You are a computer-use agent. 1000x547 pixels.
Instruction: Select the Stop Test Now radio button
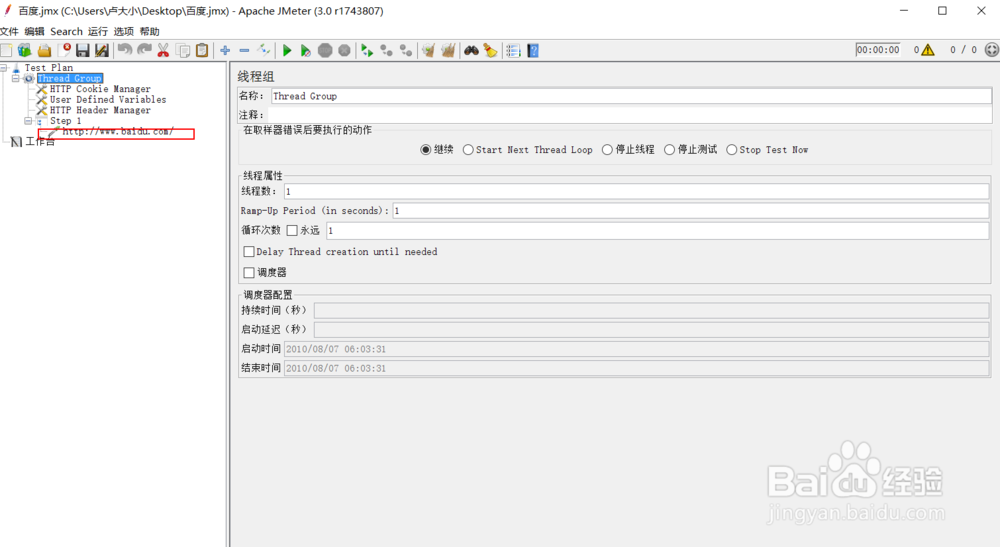click(767, 150)
